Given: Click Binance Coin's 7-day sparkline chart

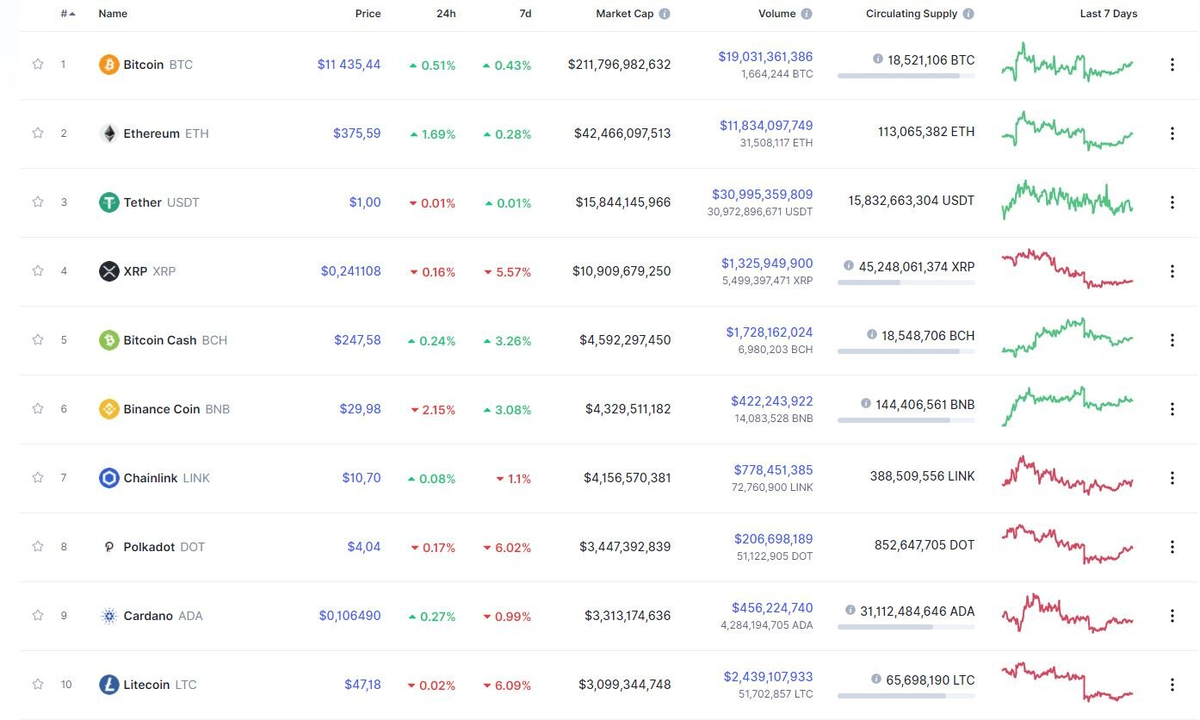Looking at the screenshot, I should point(1067,405).
